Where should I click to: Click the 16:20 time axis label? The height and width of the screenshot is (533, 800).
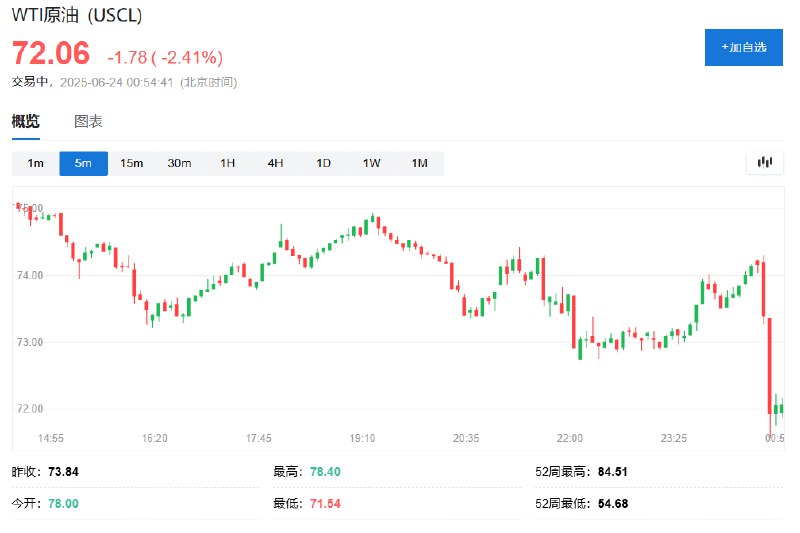click(x=155, y=438)
